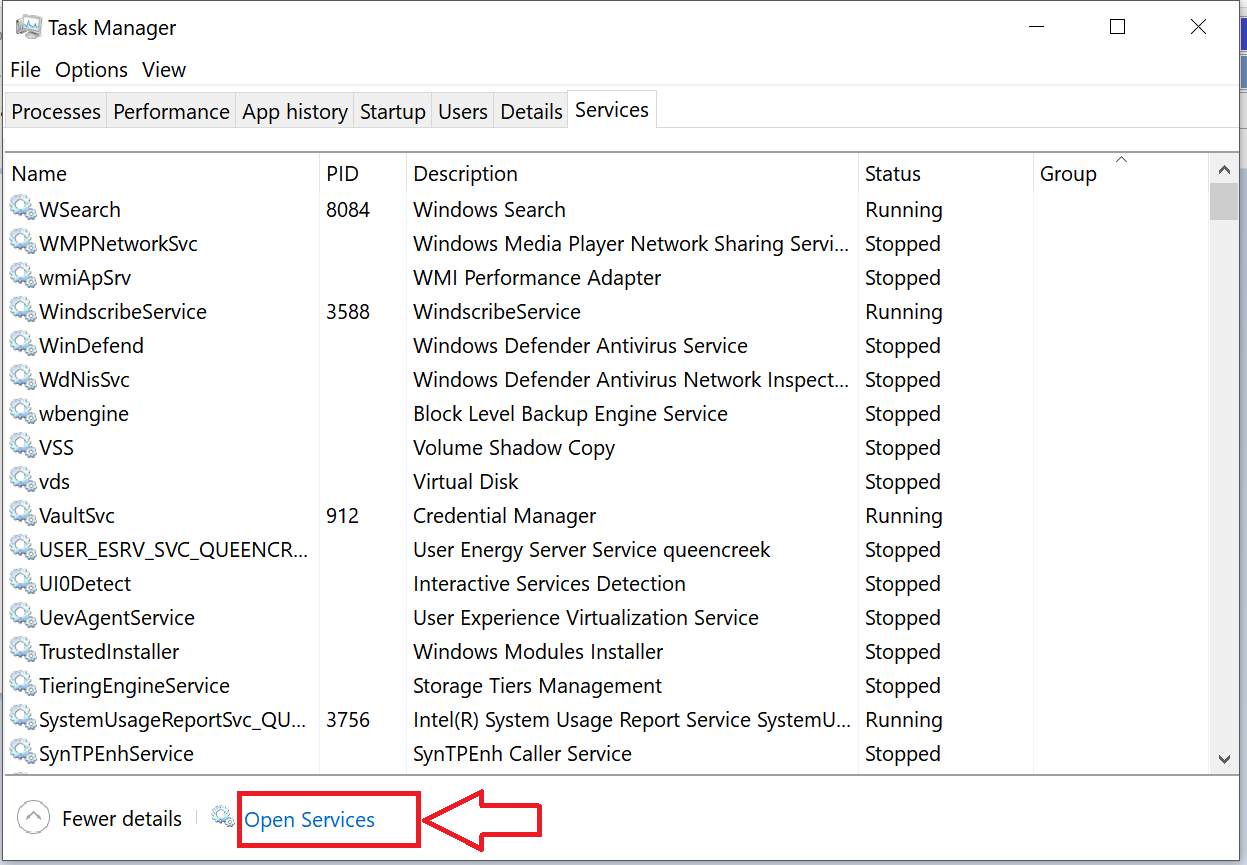Click Volume Shadow Copy description
1247x865 pixels.
[514, 448]
